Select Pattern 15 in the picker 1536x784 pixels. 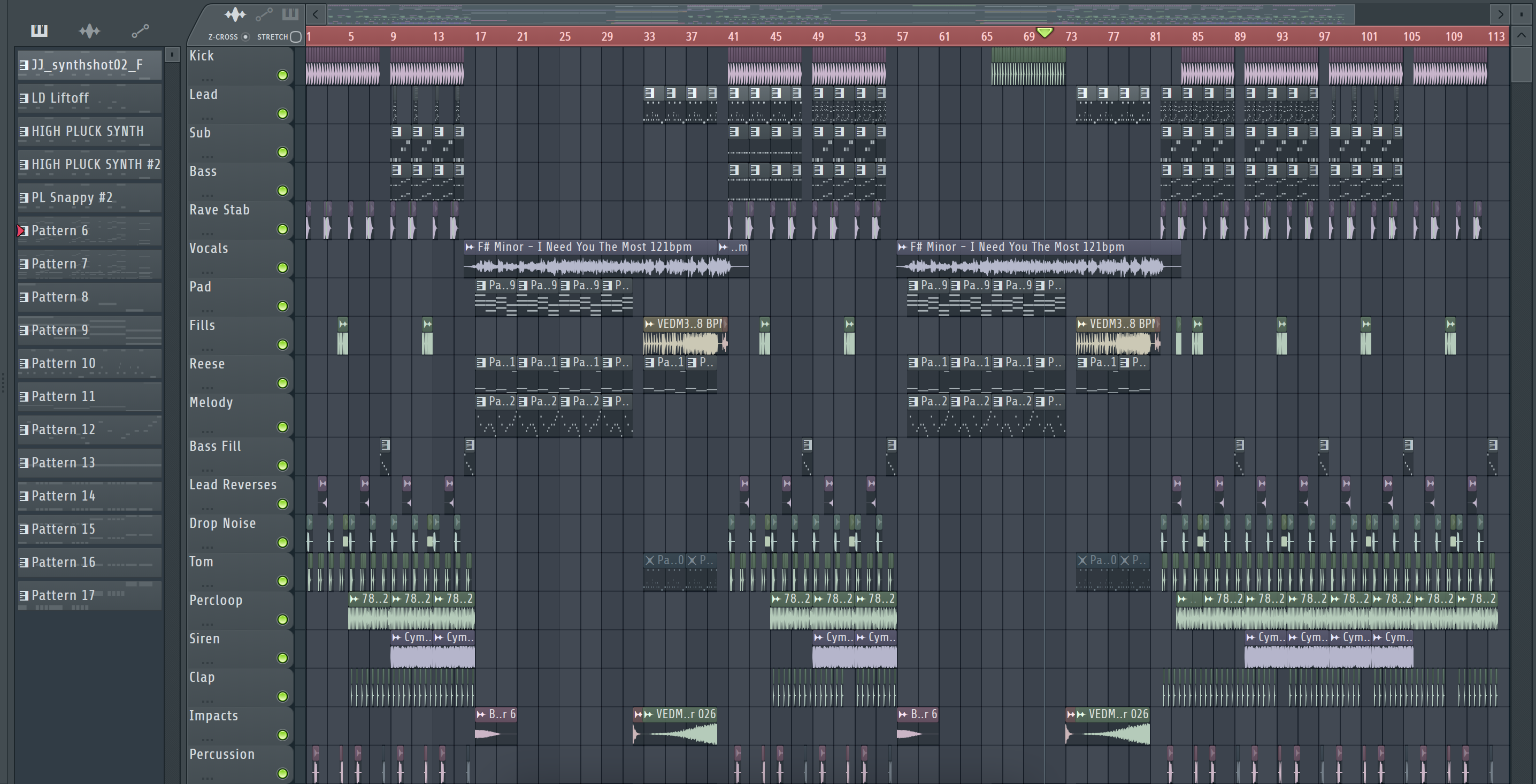[89, 529]
